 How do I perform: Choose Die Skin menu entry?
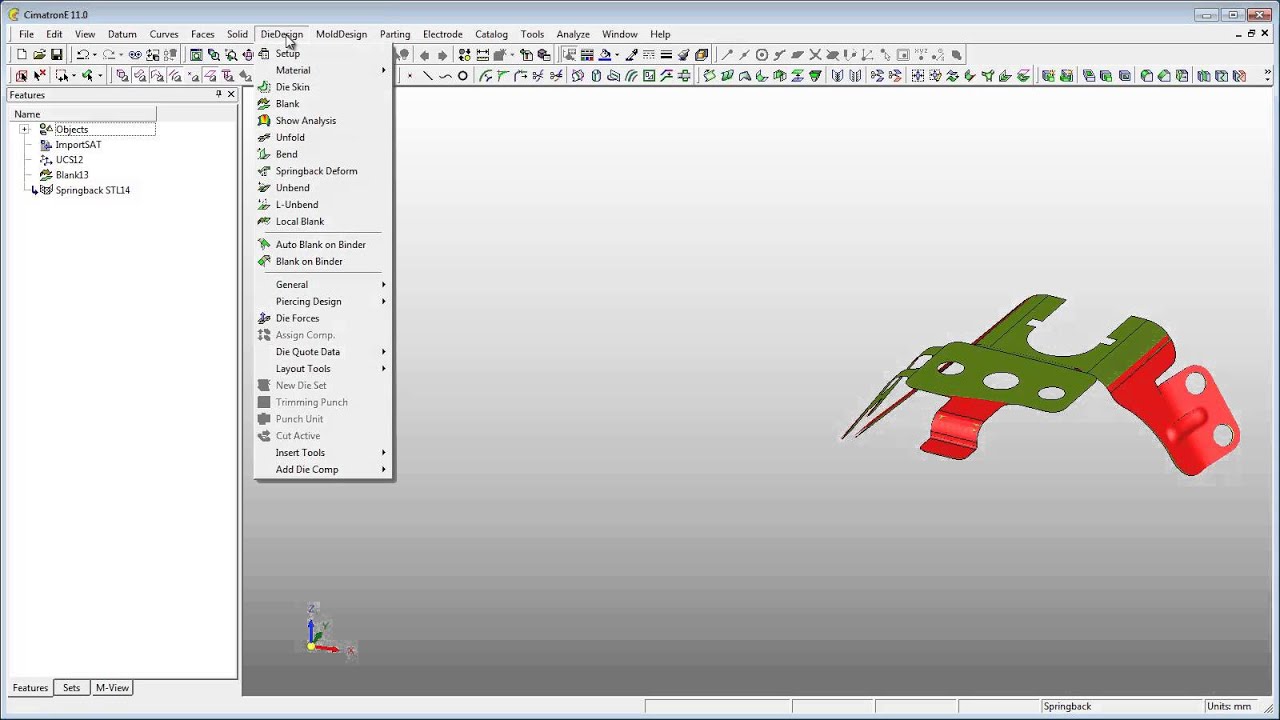tap(323, 87)
